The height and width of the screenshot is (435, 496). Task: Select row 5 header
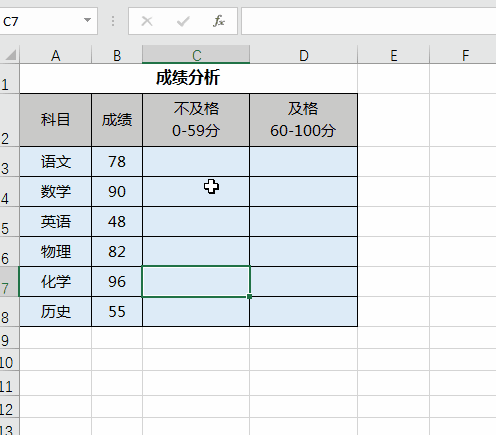coord(9,222)
